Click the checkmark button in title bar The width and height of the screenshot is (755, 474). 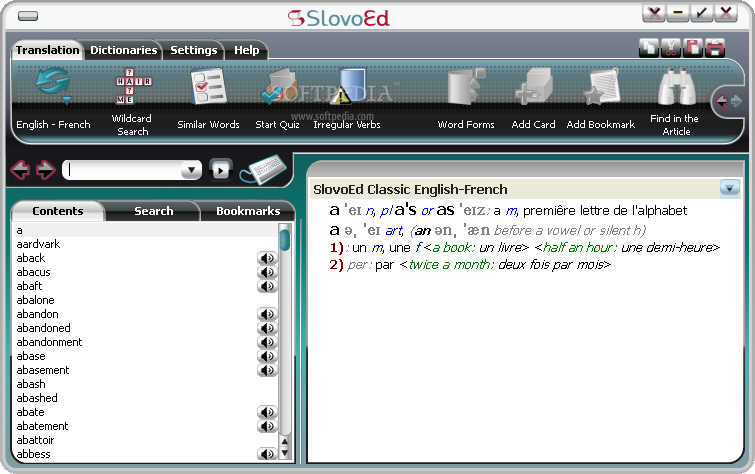702,13
